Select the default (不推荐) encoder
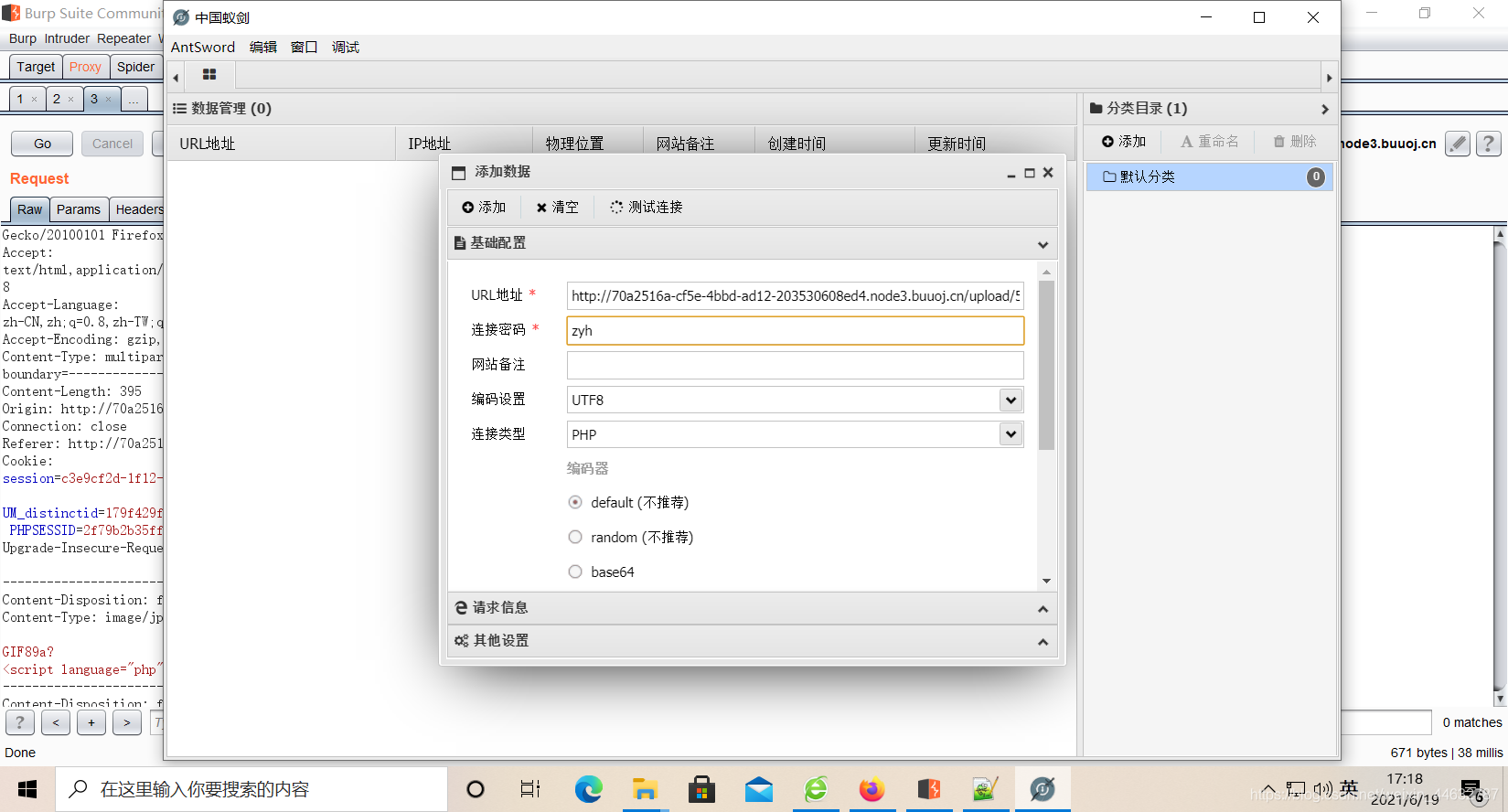Viewport: 1508px width, 812px height. 575,502
